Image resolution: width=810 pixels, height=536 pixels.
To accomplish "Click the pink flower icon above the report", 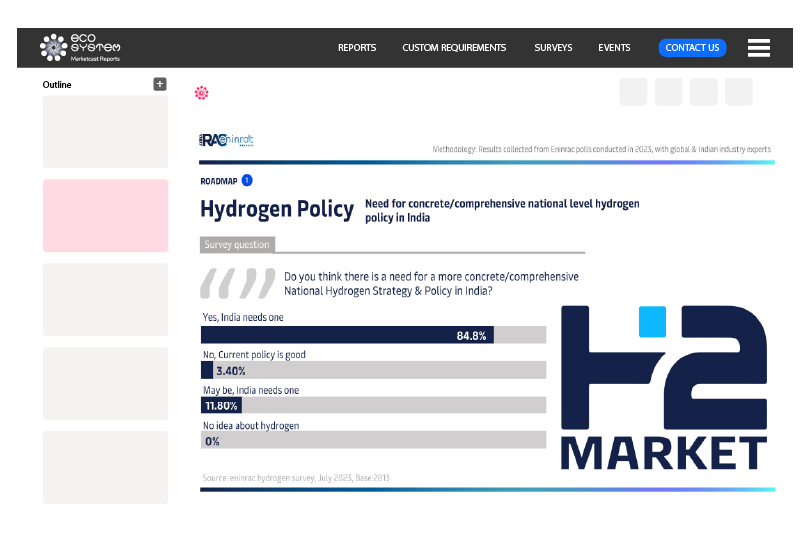I will (x=201, y=93).
